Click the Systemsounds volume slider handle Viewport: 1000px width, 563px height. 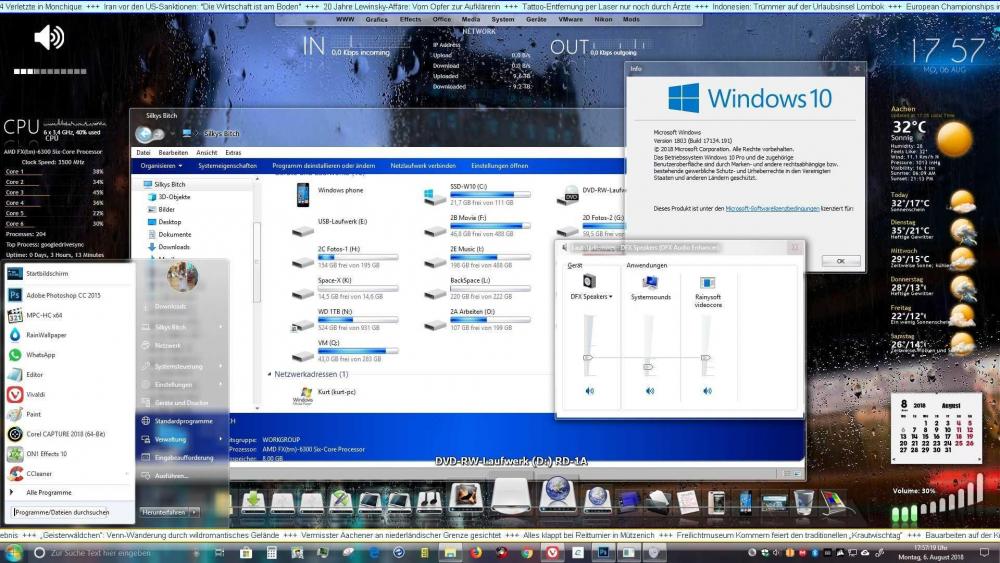coord(647,356)
